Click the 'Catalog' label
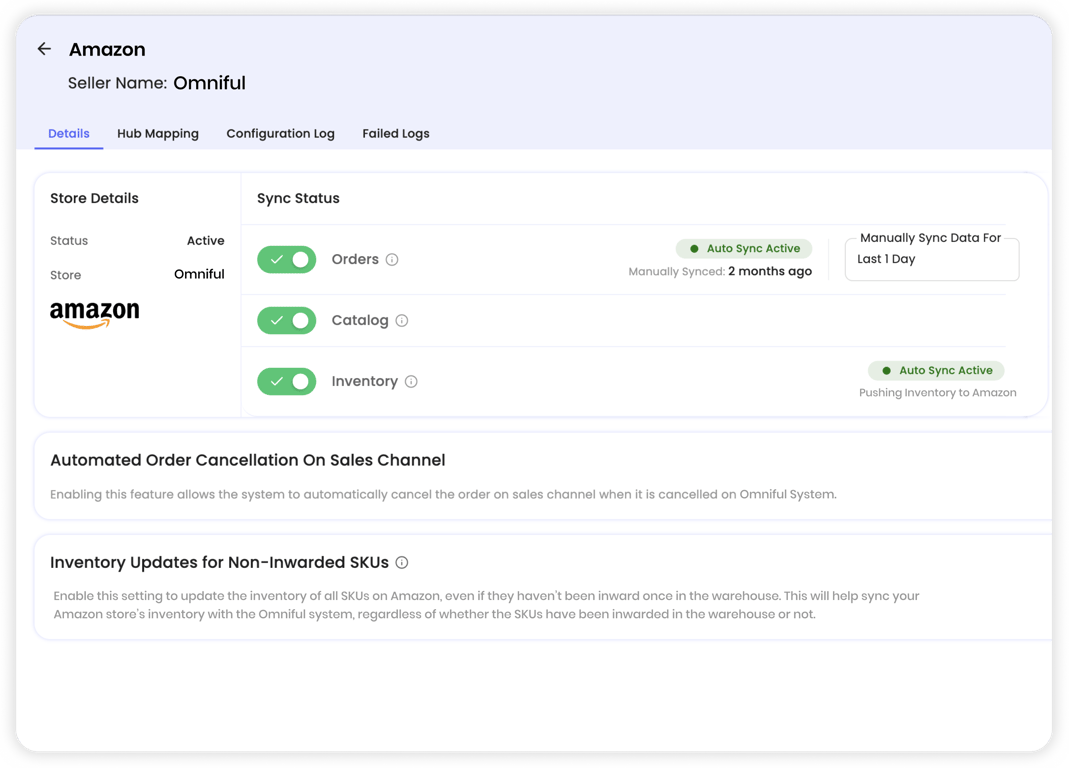1069x768 pixels. [x=360, y=321]
